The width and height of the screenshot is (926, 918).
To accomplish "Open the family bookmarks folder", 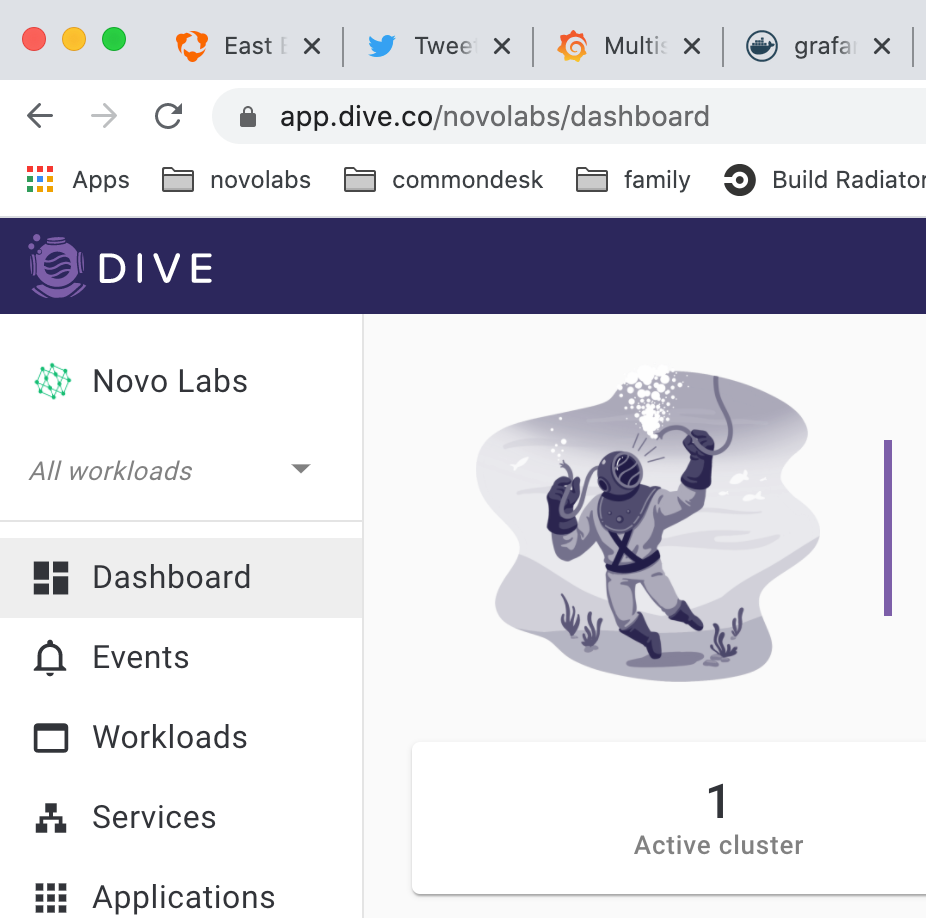I will [x=633, y=180].
